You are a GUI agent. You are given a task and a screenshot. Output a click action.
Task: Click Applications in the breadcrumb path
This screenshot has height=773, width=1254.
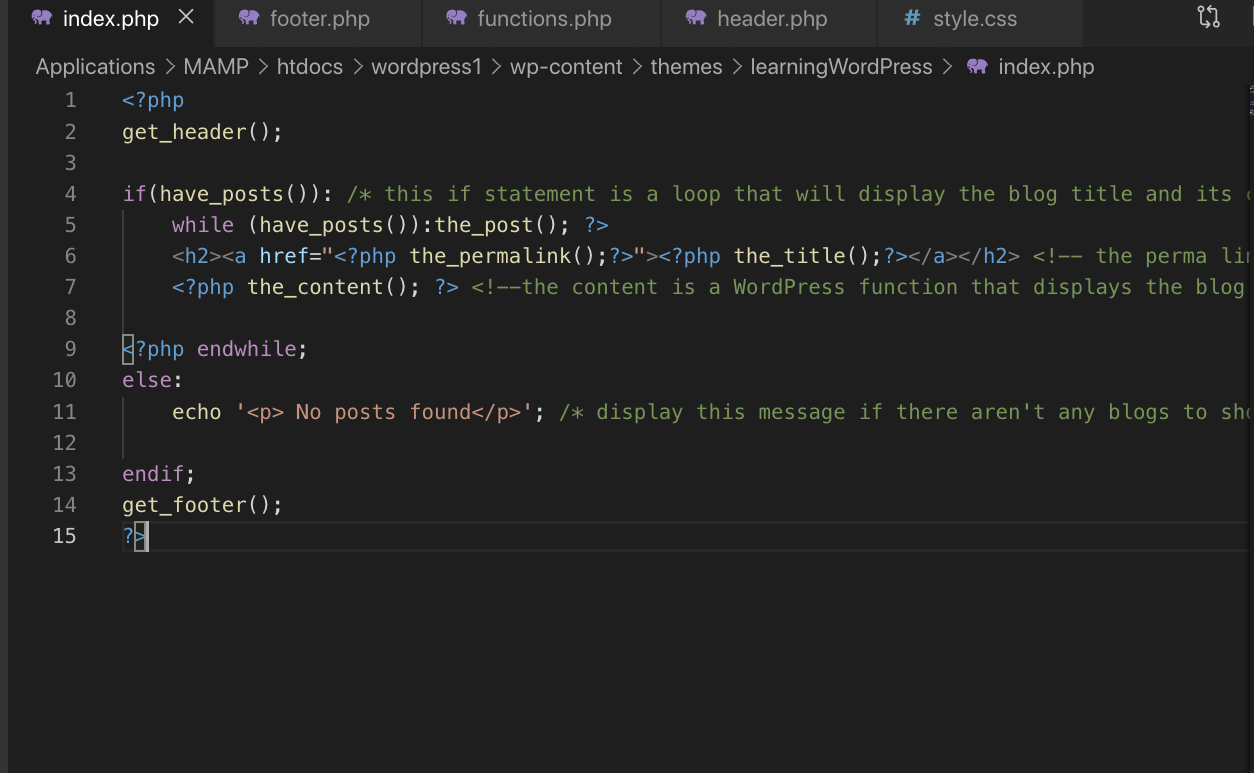(95, 67)
